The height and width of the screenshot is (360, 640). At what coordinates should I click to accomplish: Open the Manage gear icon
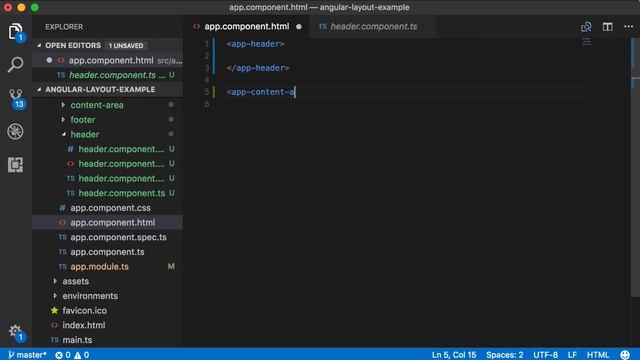coord(15,331)
